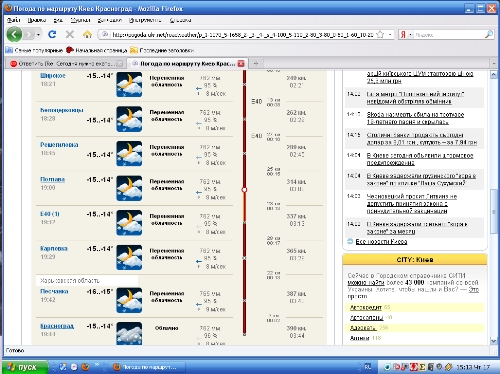Click the green back navigation arrow

click(x=14, y=34)
